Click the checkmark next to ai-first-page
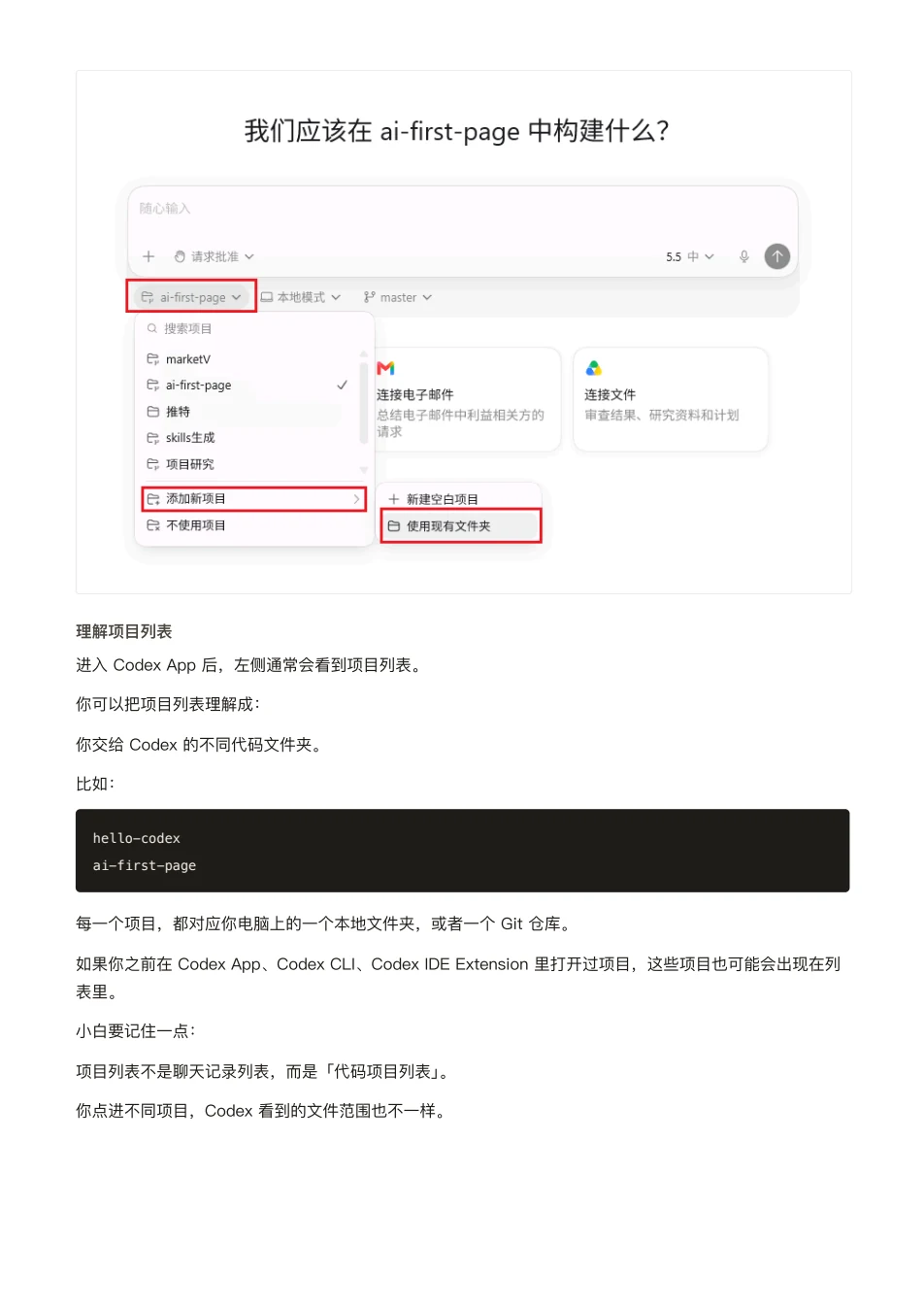 (x=343, y=386)
